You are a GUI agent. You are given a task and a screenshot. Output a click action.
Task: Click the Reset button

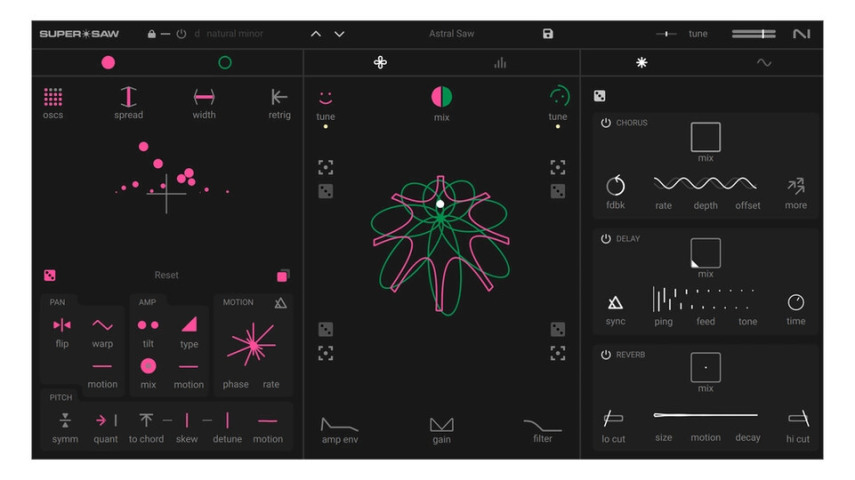pyautogui.click(x=166, y=275)
